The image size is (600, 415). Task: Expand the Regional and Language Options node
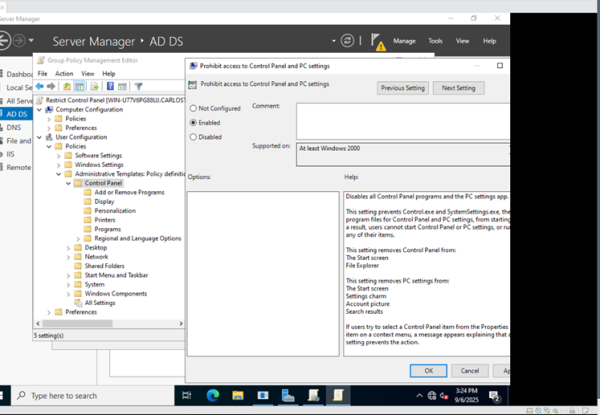click(x=78, y=238)
